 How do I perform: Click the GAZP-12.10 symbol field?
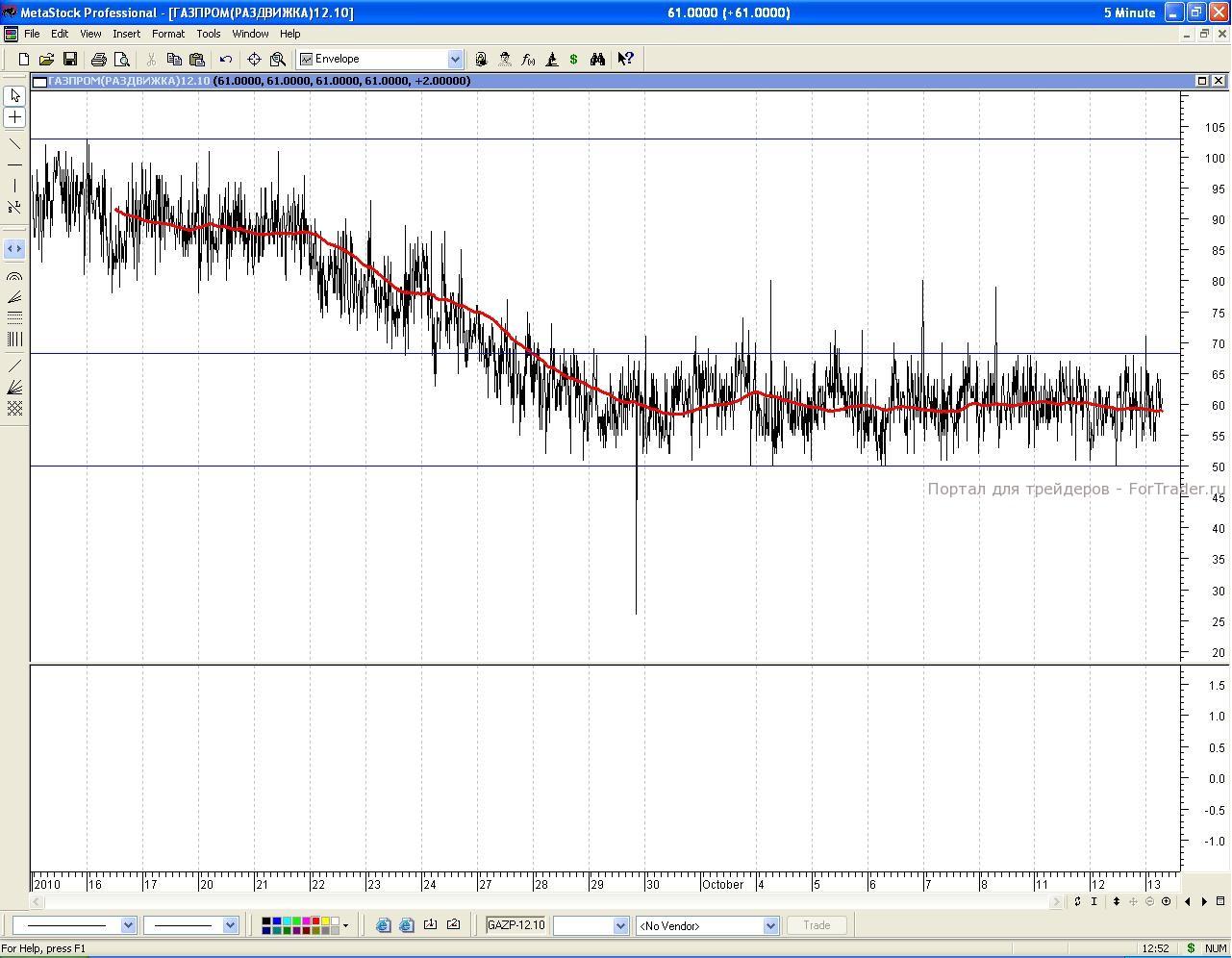pos(515,925)
